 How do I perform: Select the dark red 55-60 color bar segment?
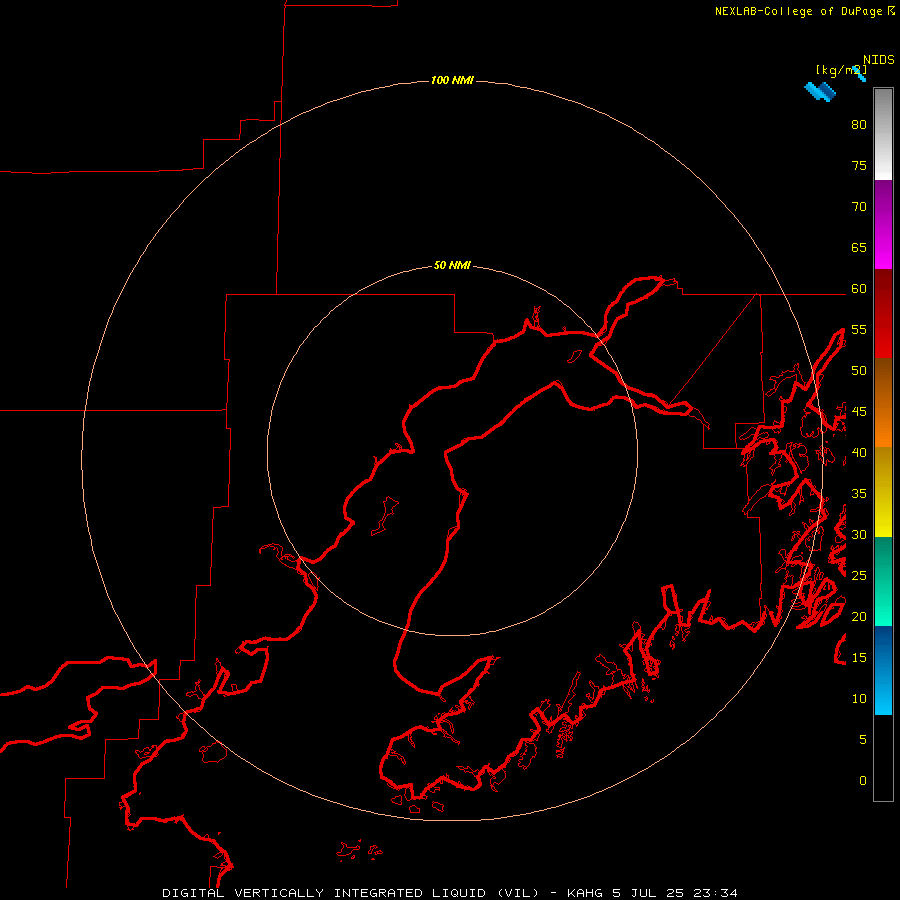click(x=883, y=313)
